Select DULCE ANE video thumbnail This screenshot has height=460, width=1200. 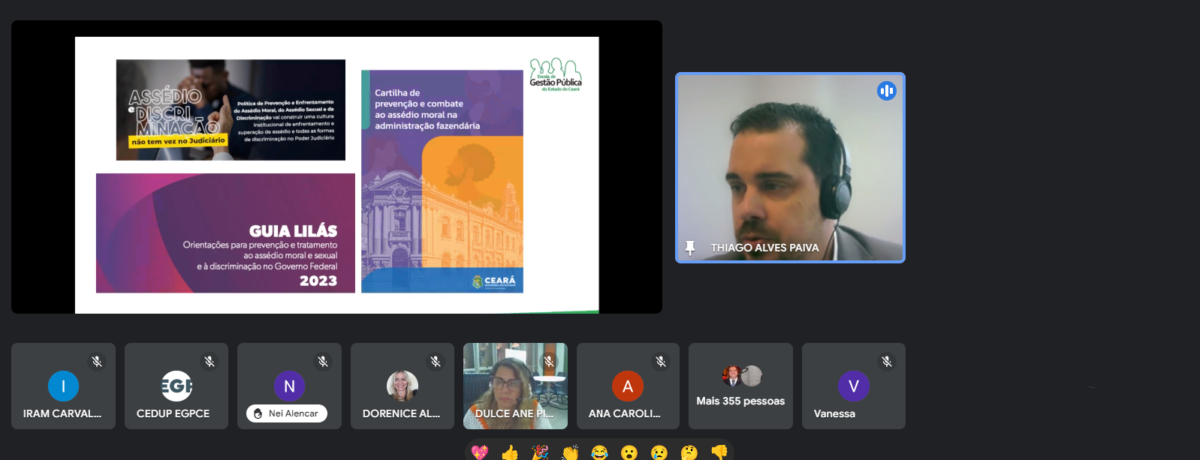(x=515, y=386)
